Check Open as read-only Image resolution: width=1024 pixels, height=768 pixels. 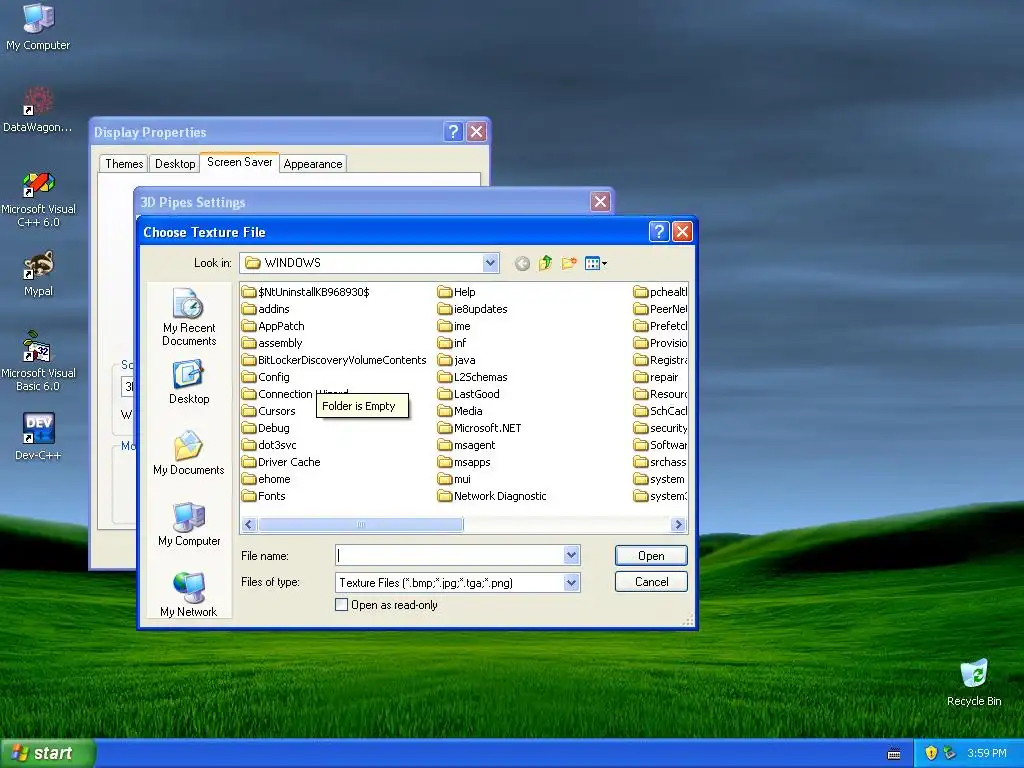pyautogui.click(x=341, y=605)
